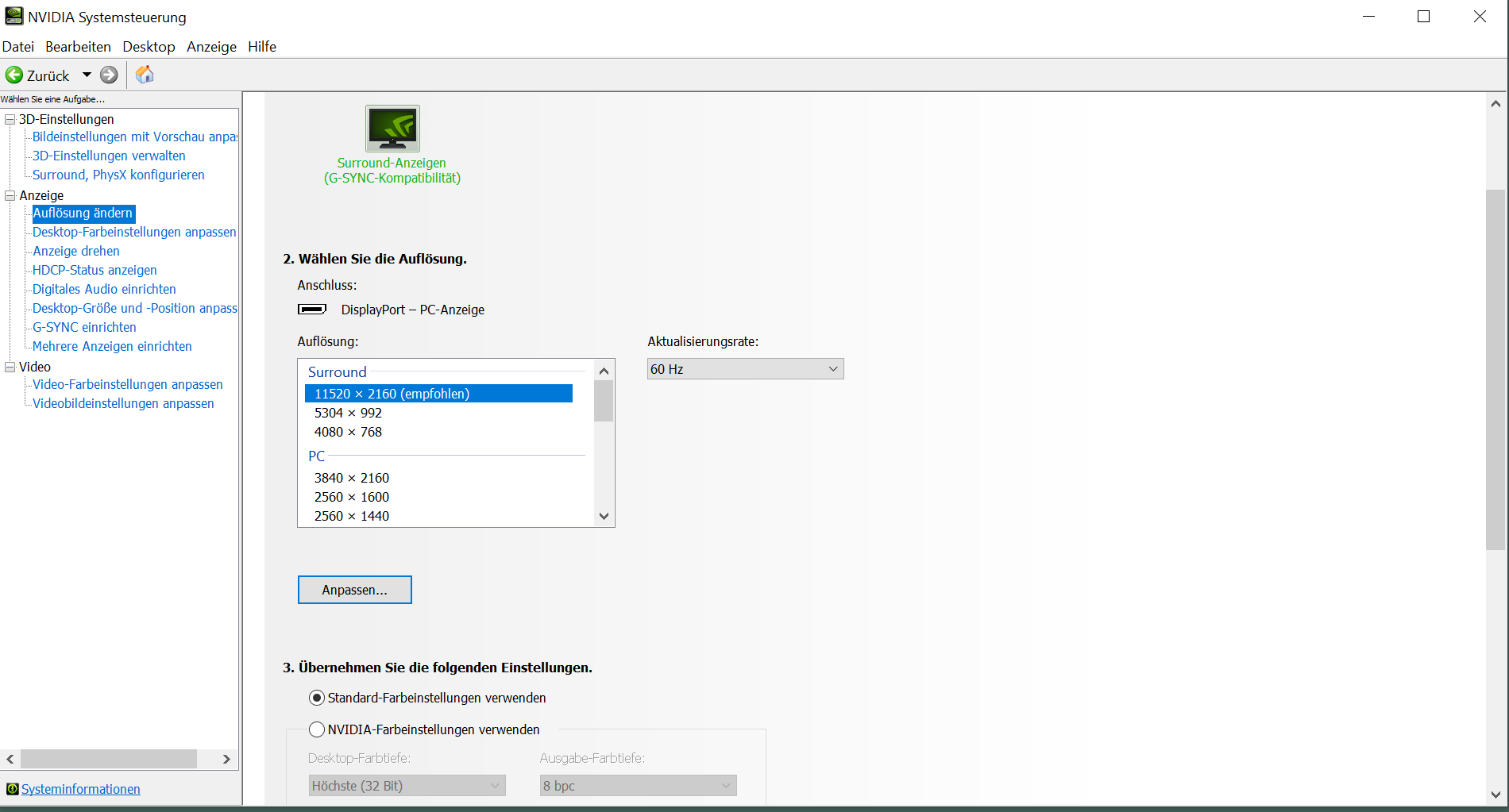This screenshot has width=1509, height=812.
Task: Open Bildeinstellungen mit Vorschau anpassen
Action: pos(135,137)
